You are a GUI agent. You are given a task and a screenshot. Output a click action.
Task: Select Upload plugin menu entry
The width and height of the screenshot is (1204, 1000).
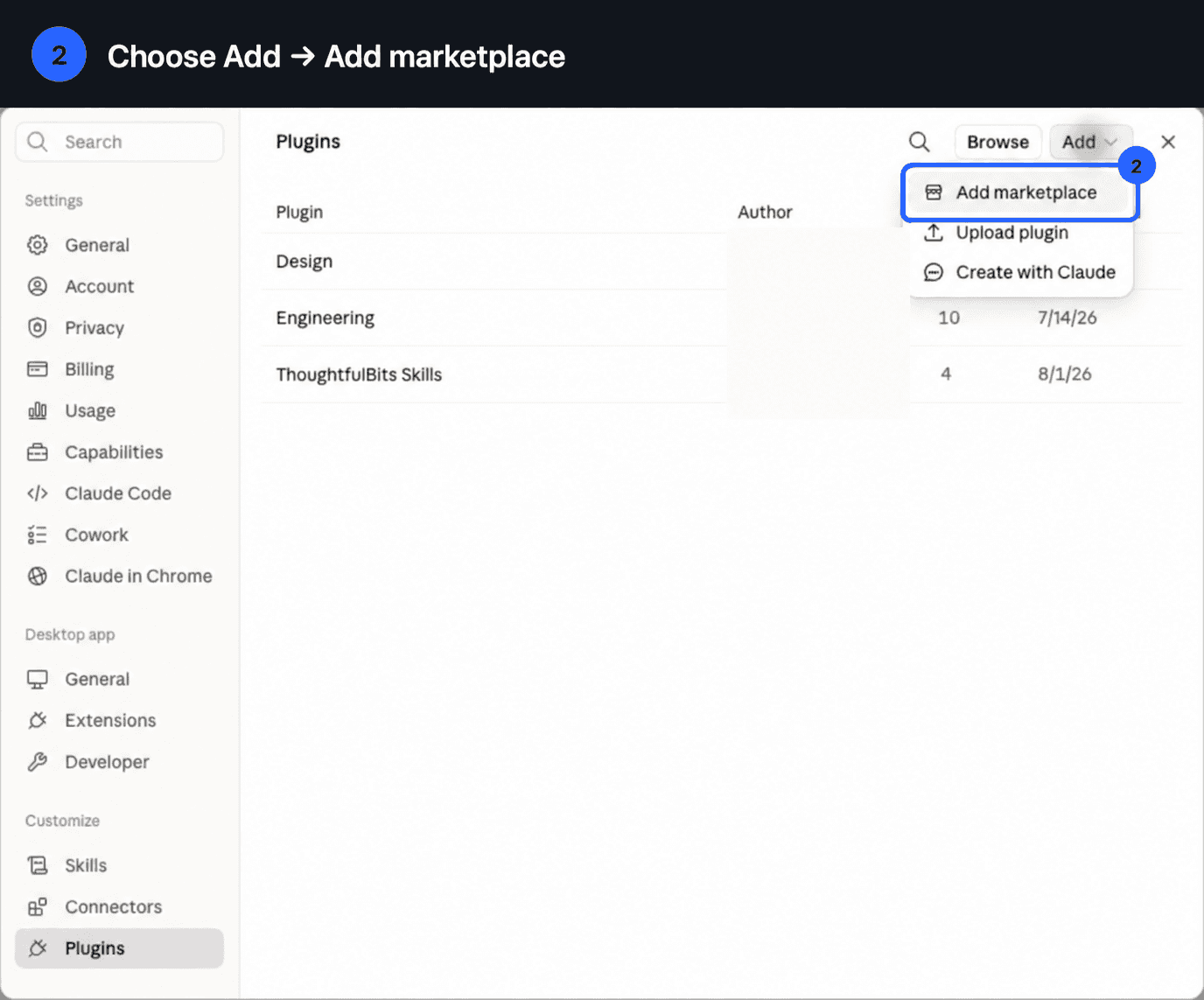pyautogui.click(x=1020, y=233)
